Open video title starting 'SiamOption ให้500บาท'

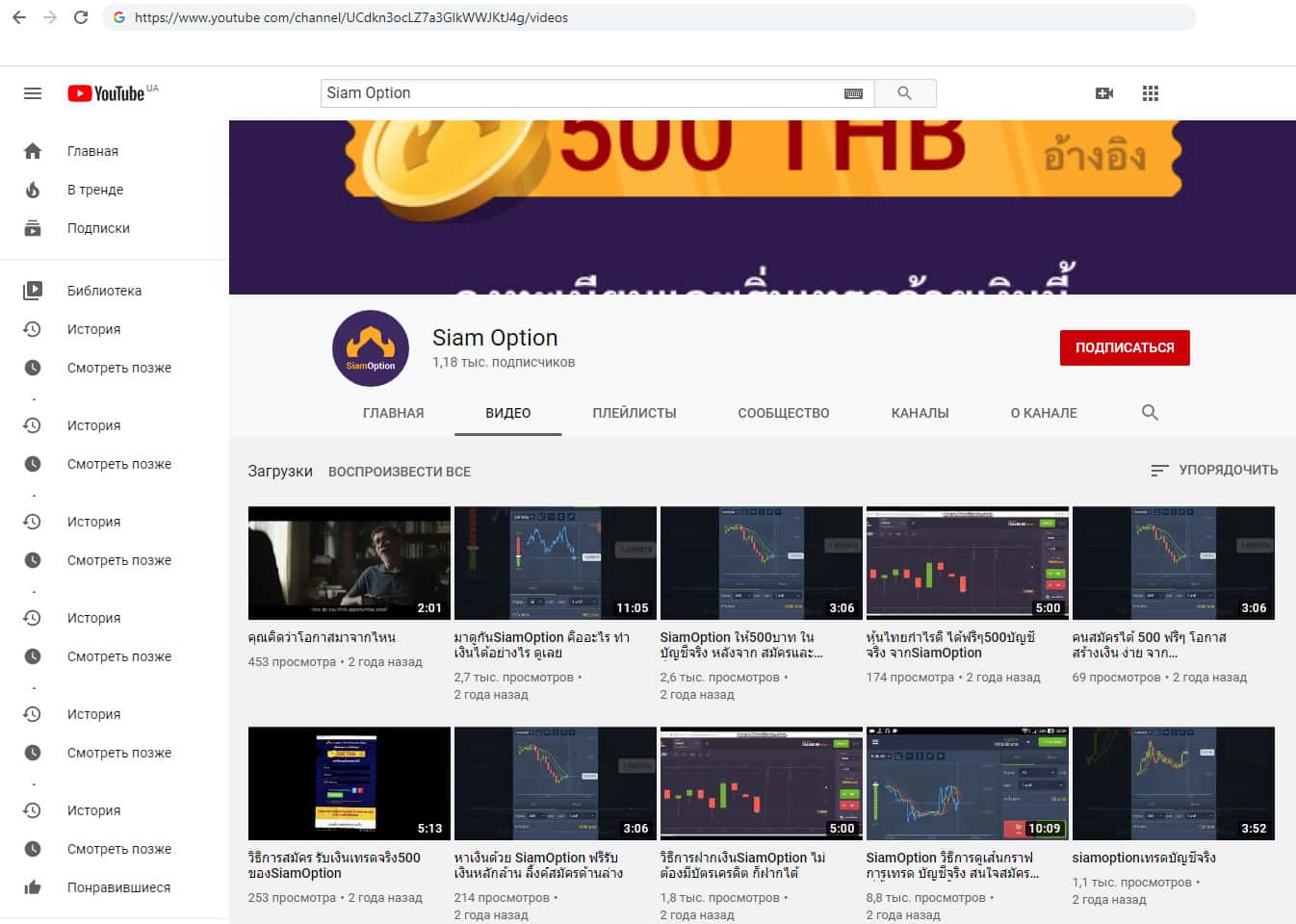click(x=741, y=645)
